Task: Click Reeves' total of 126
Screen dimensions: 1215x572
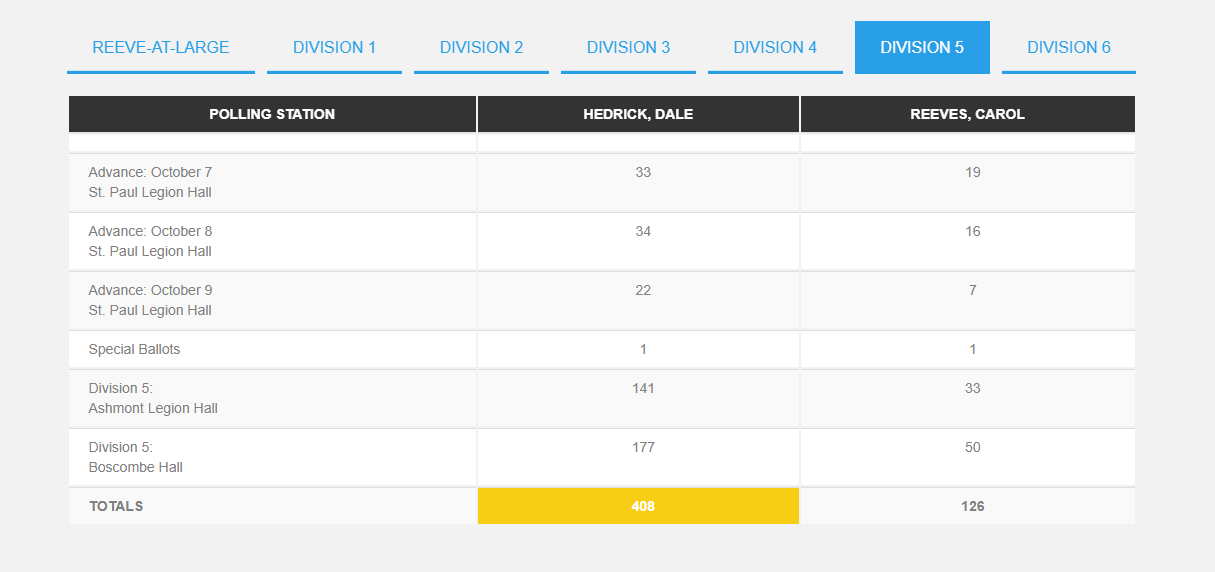Action: 972,506
